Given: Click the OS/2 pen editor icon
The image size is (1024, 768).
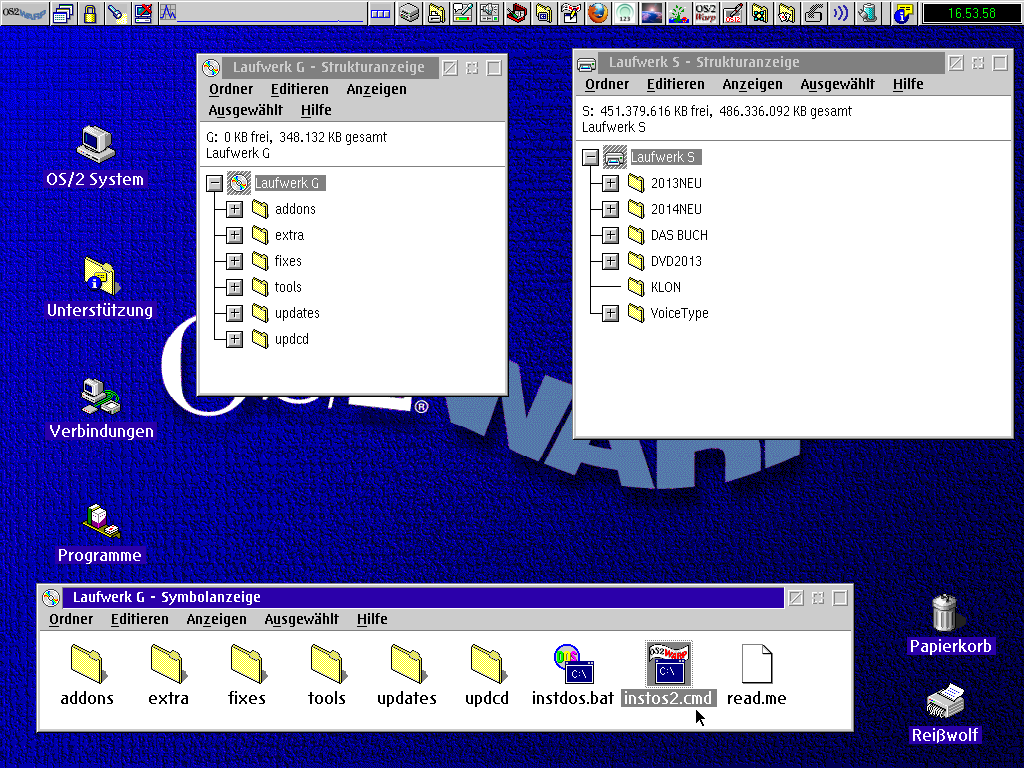Looking at the screenshot, I should [733, 13].
